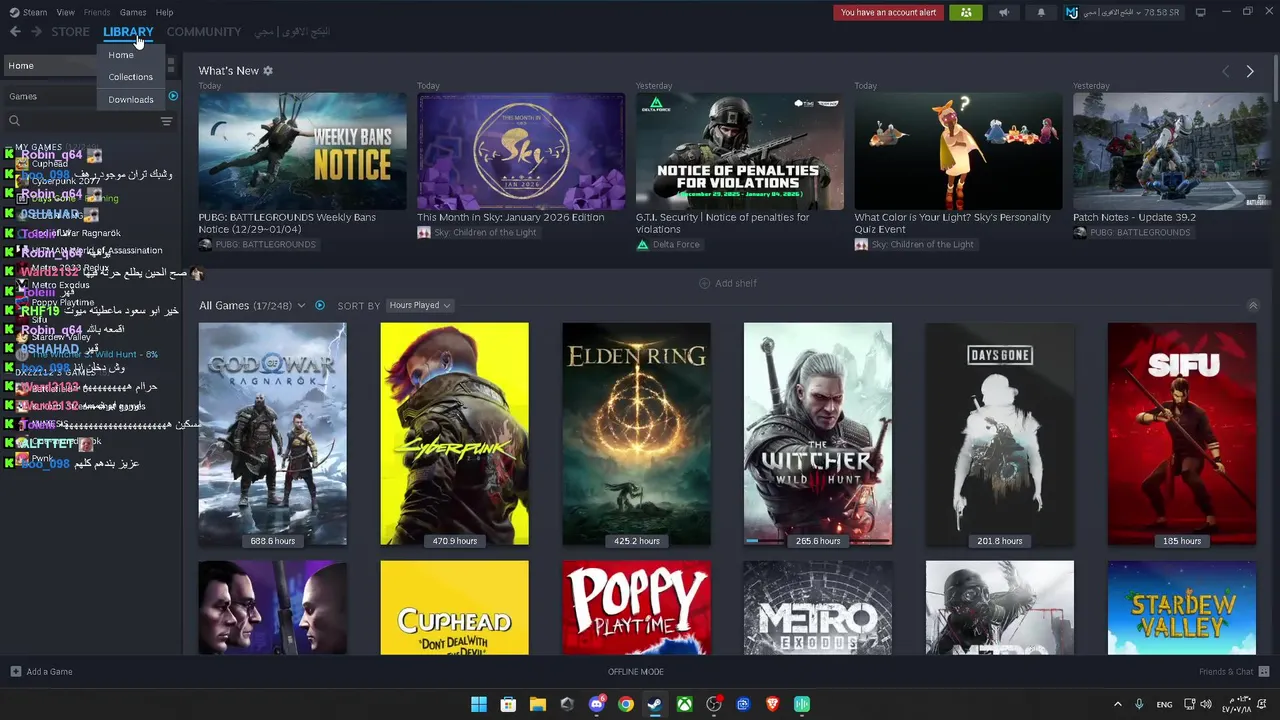This screenshot has width=1280, height=720.
Task: Open the PUBG Patch Notes Update 39.2 thumbnail
Action: point(1171,152)
